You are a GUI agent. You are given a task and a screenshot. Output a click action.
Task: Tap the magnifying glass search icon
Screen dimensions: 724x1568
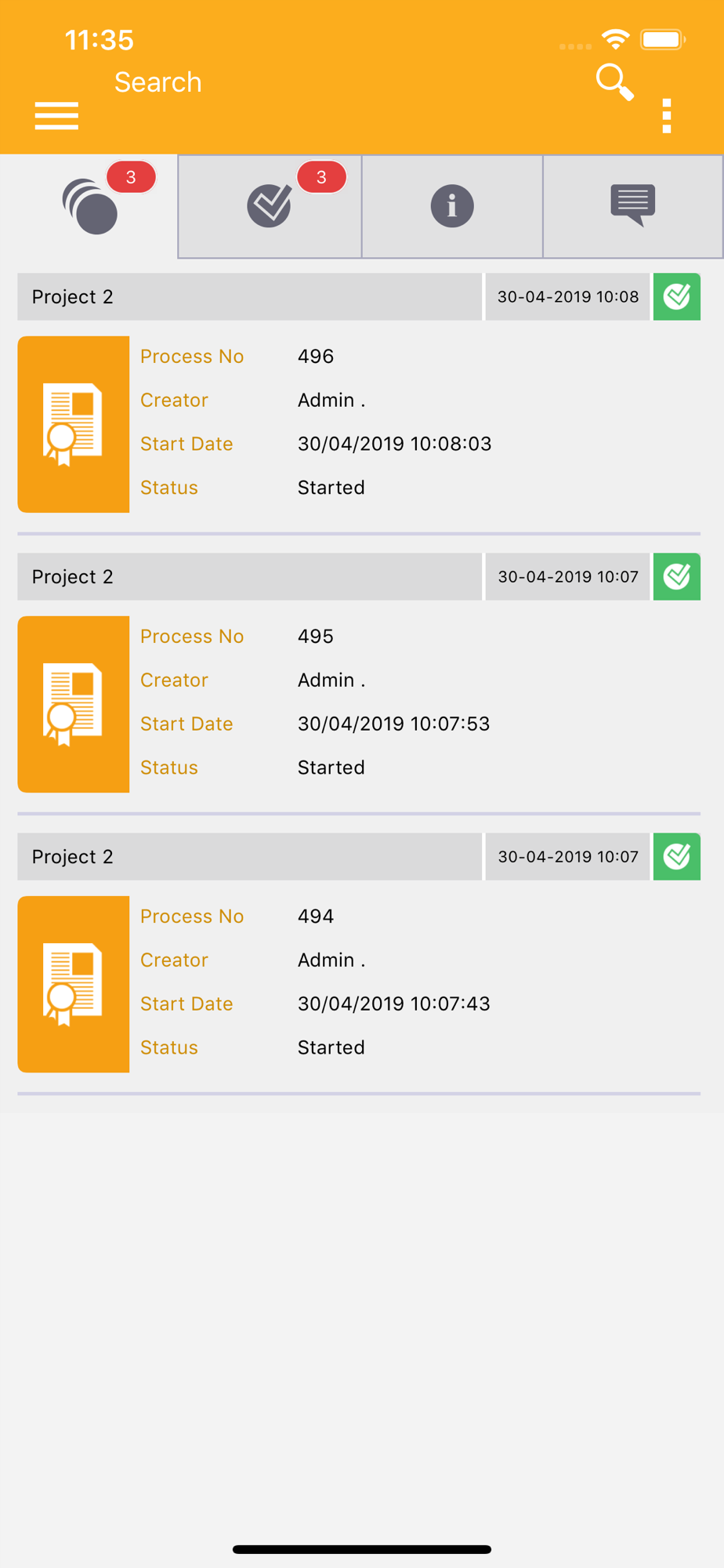(x=614, y=82)
